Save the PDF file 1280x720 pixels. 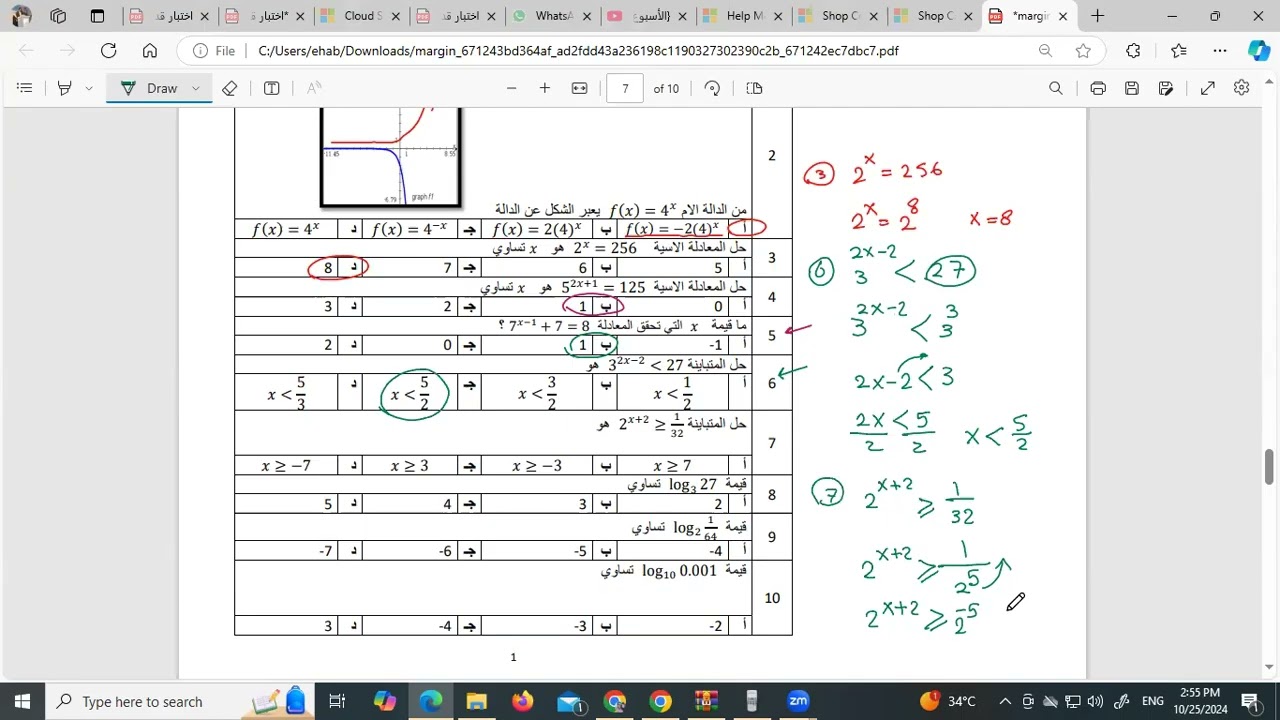(x=1132, y=88)
